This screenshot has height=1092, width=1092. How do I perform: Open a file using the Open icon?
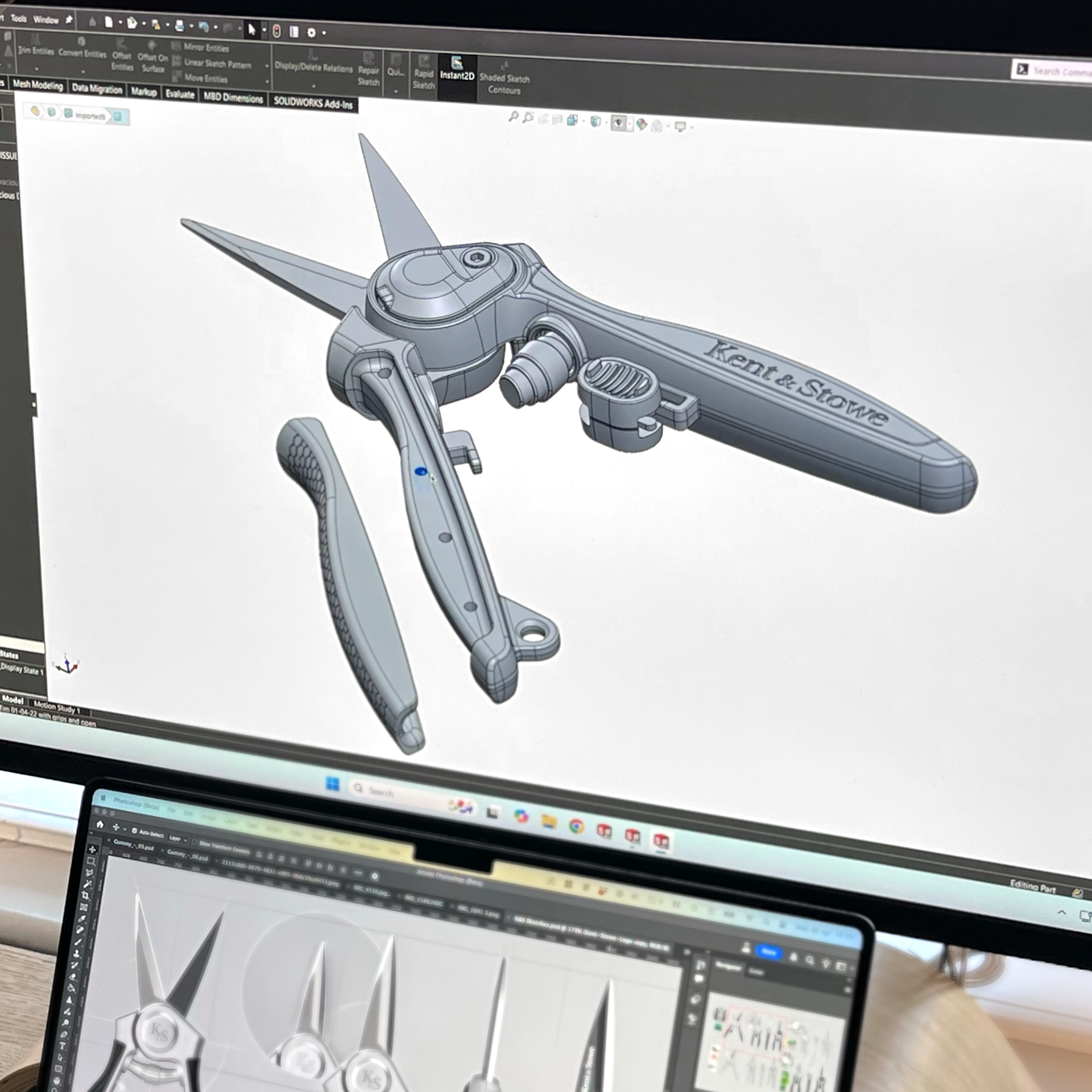pos(132,23)
